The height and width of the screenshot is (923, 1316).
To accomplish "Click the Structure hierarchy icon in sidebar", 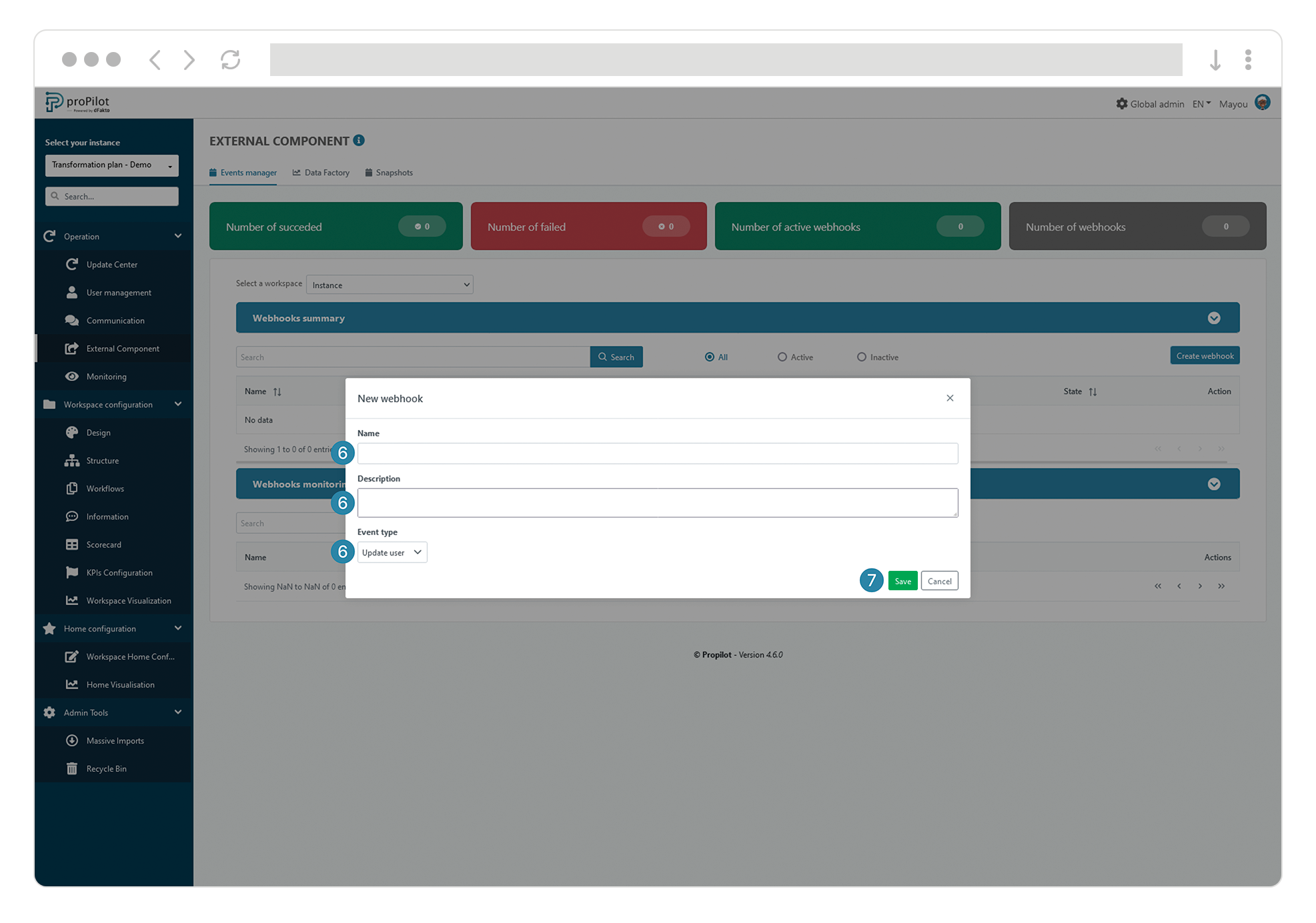I will click(72, 460).
